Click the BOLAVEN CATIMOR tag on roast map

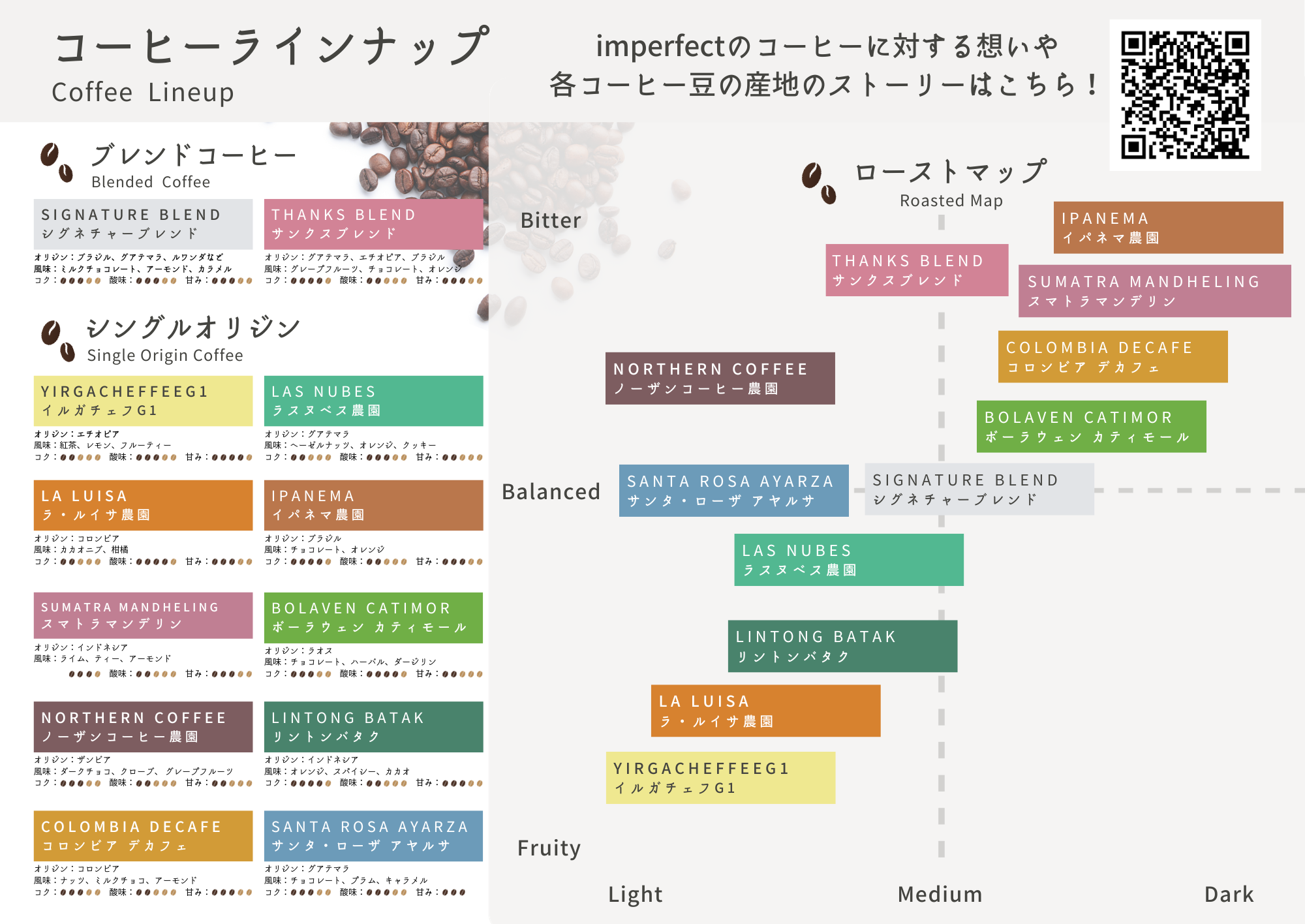(x=1091, y=426)
